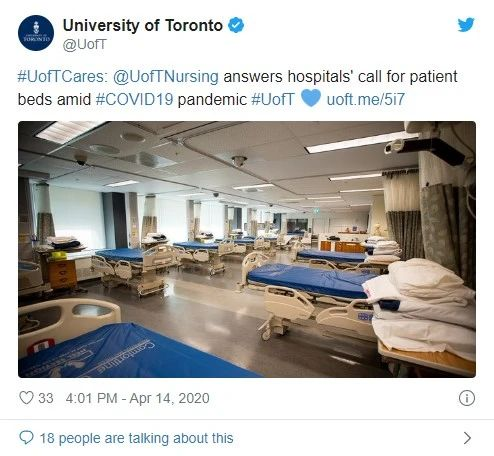Click the 4:01 PM - Apr 14, 2020 timestamp

(137, 398)
